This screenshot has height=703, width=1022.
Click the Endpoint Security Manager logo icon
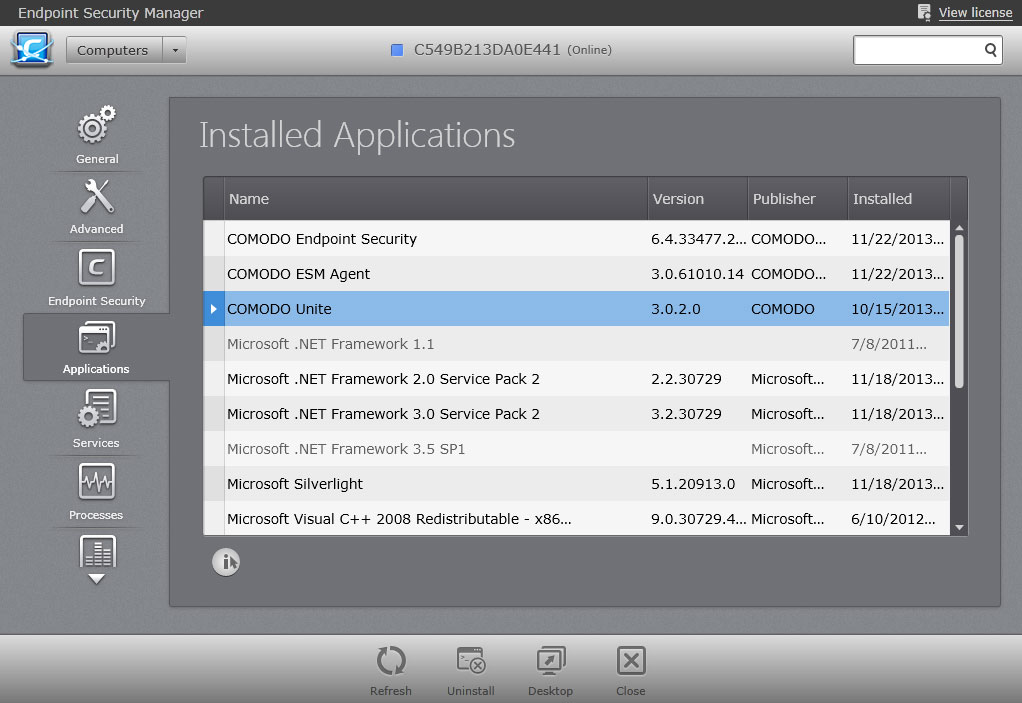click(32, 49)
